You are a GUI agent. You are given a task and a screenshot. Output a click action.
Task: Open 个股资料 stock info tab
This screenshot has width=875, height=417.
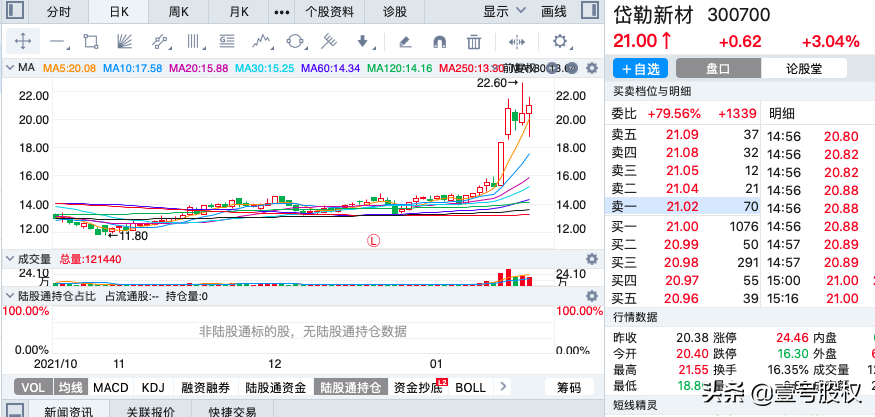tap(332, 11)
